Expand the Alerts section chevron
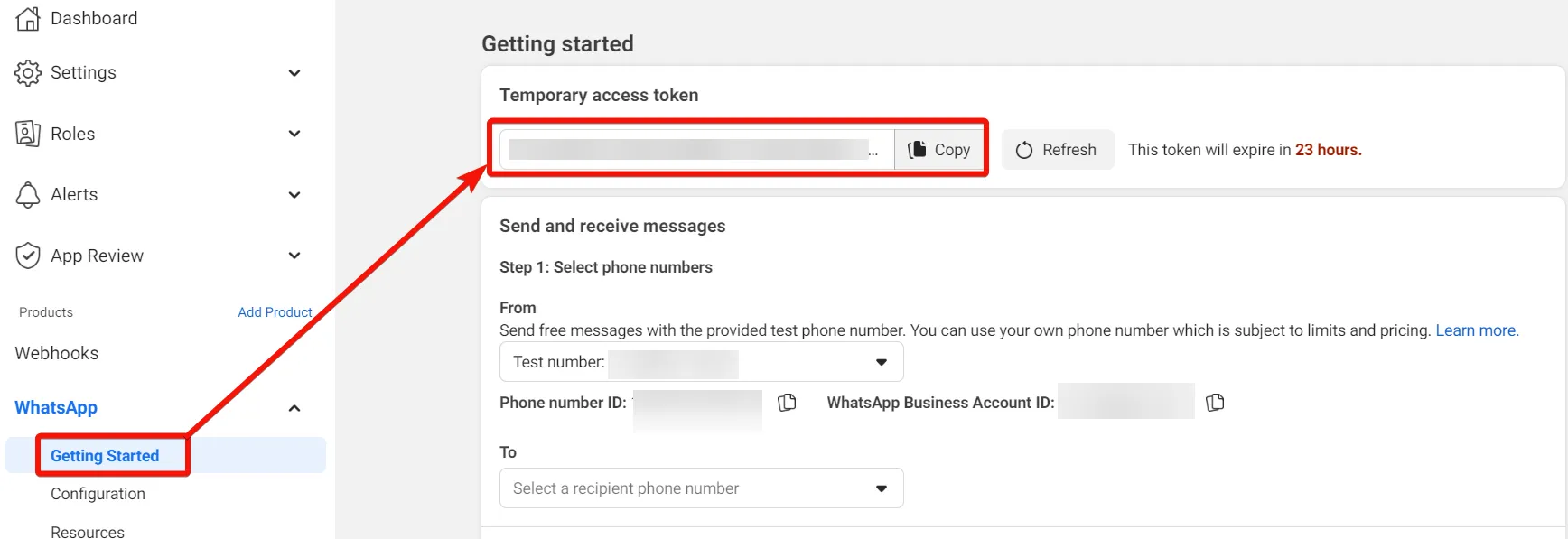Viewport: 1568px width, 539px height. click(294, 195)
